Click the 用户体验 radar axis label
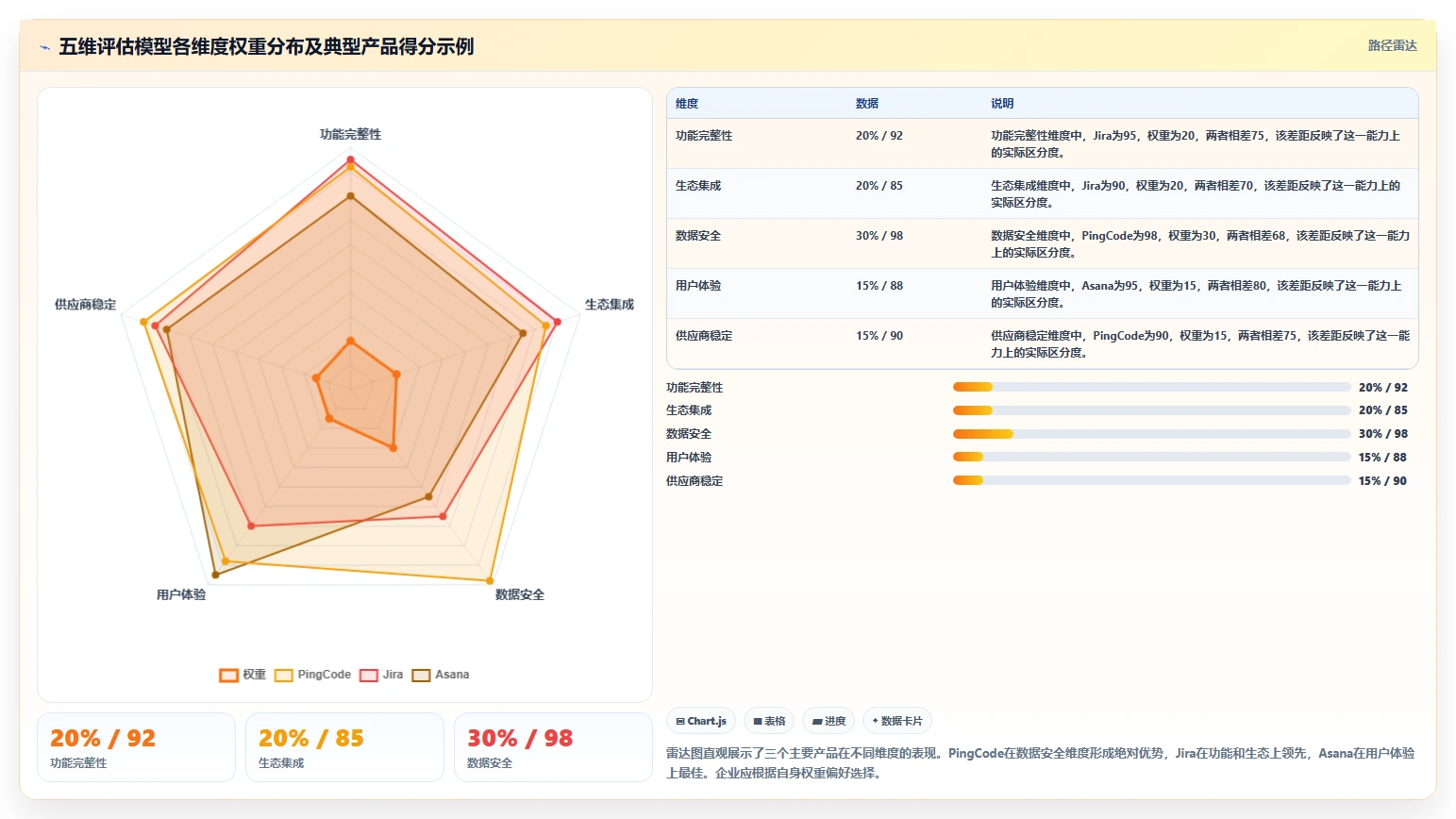This screenshot has height=819, width=1456. click(181, 595)
